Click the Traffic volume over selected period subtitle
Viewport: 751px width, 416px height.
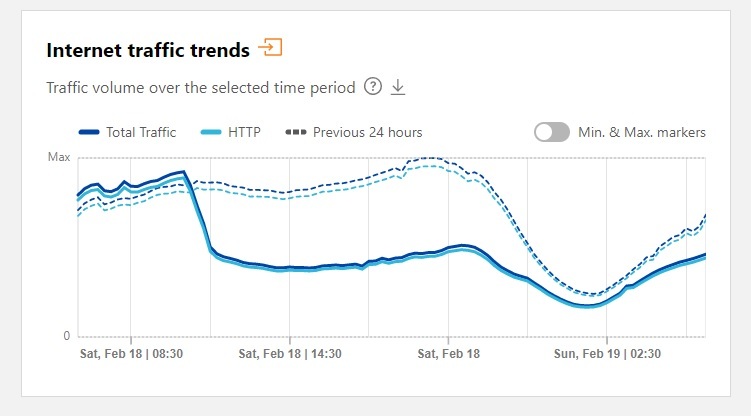[200, 87]
